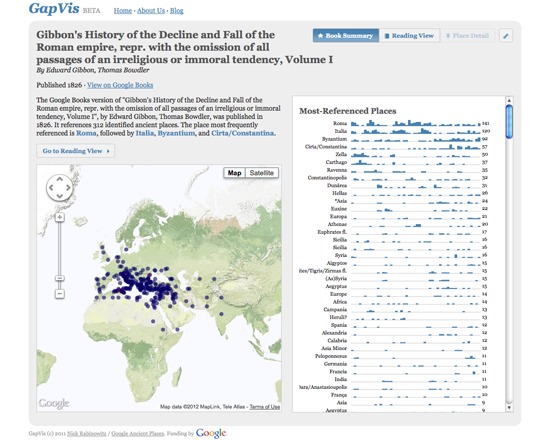Select Italia in Most-Referenced Places
The image size is (550, 440).
tap(394, 131)
